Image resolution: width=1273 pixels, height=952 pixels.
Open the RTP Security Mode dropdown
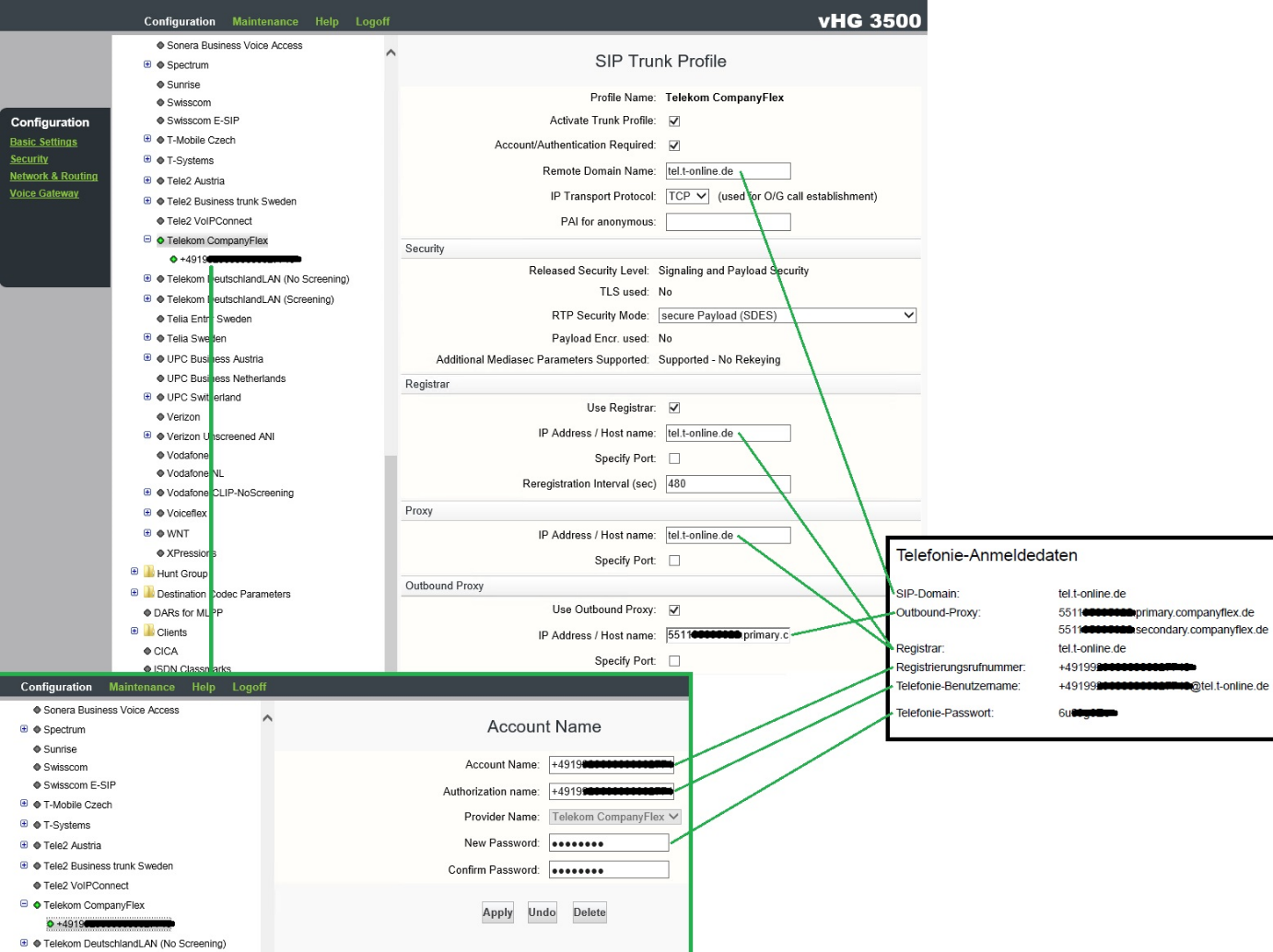click(788, 316)
